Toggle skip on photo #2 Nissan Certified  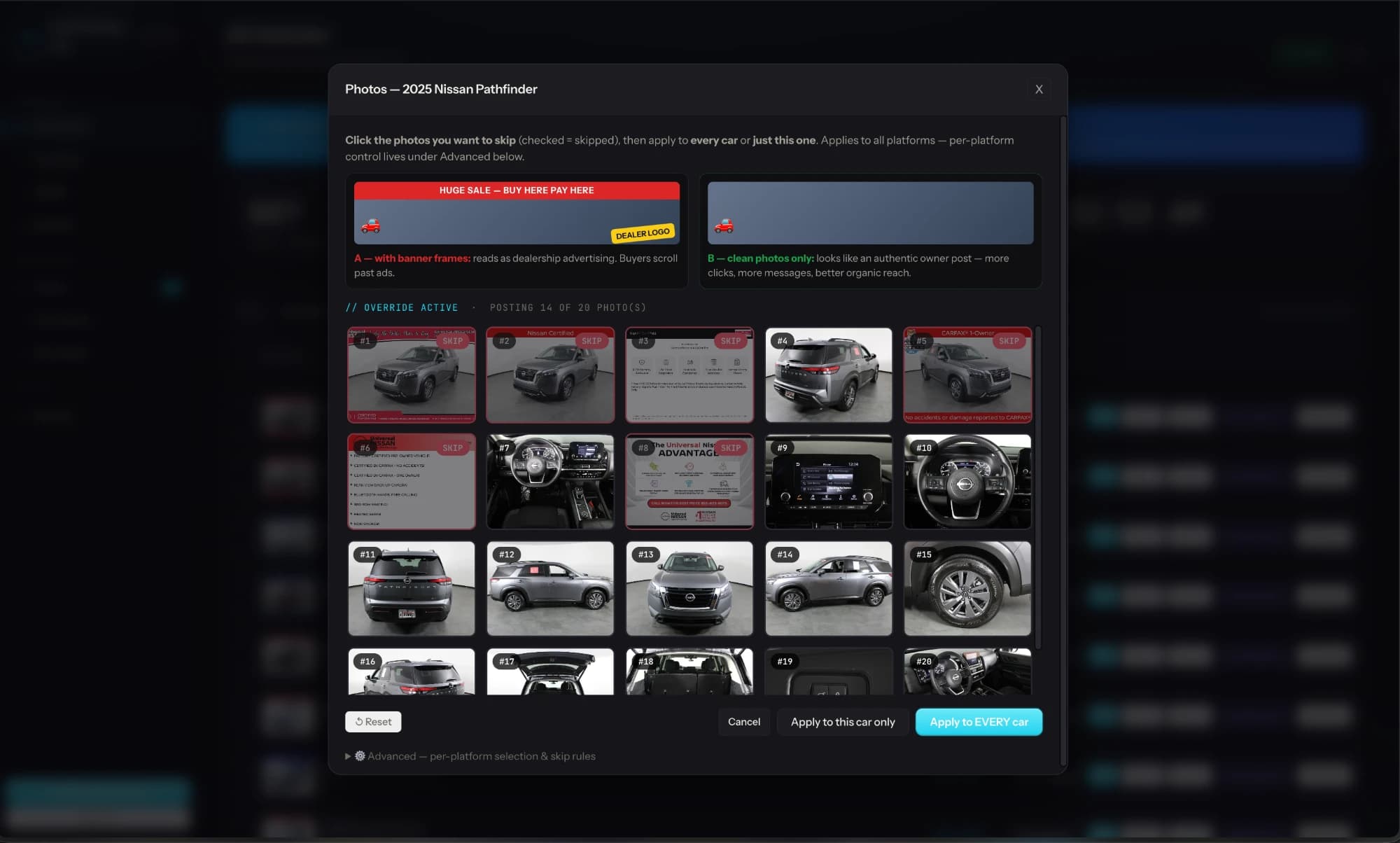tap(550, 375)
